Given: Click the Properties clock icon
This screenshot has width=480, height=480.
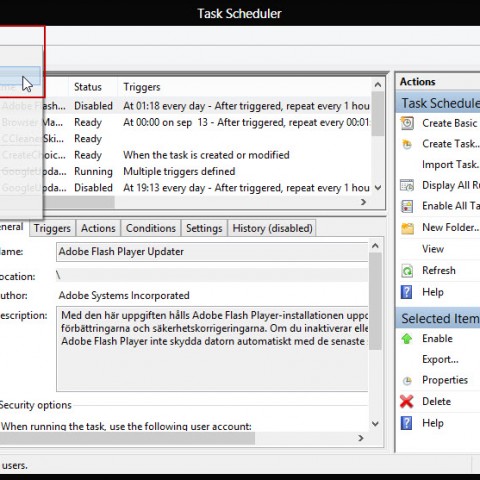Looking at the screenshot, I should (x=407, y=380).
